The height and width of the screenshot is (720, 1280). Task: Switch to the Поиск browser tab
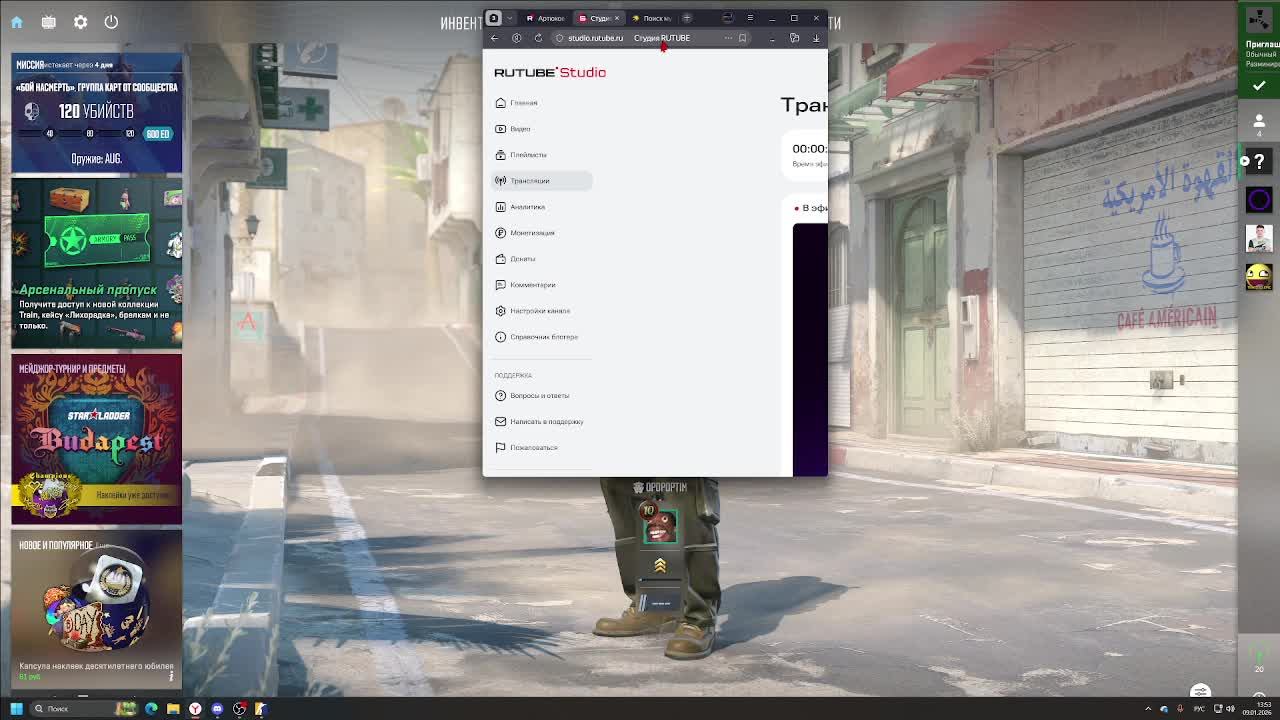coord(652,18)
